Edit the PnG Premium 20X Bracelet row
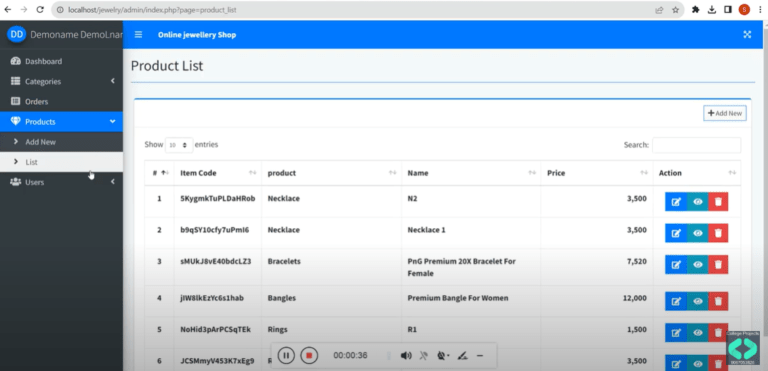 click(x=676, y=265)
